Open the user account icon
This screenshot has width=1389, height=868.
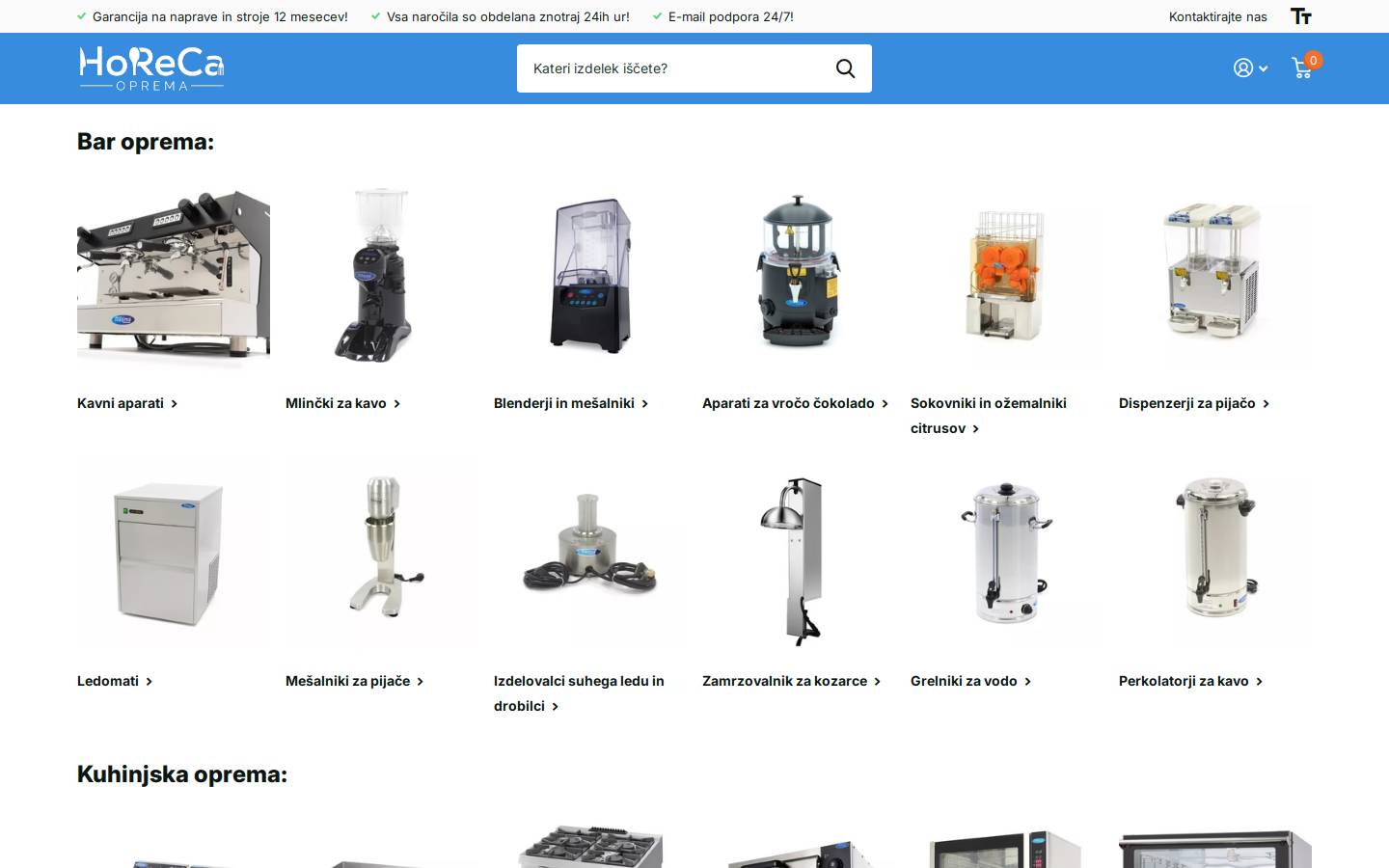(1243, 68)
